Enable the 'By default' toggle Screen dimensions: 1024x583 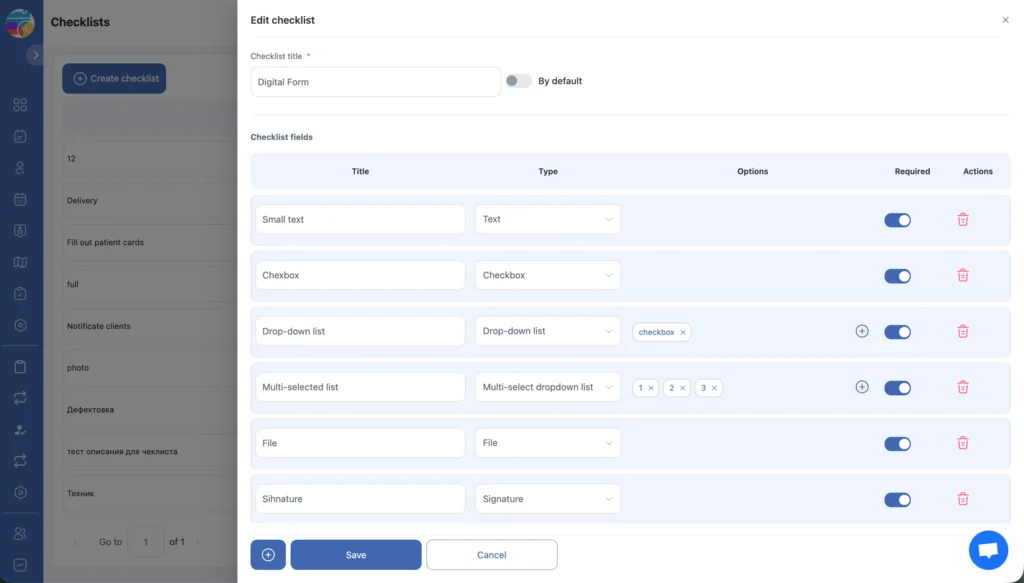[x=518, y=82]
